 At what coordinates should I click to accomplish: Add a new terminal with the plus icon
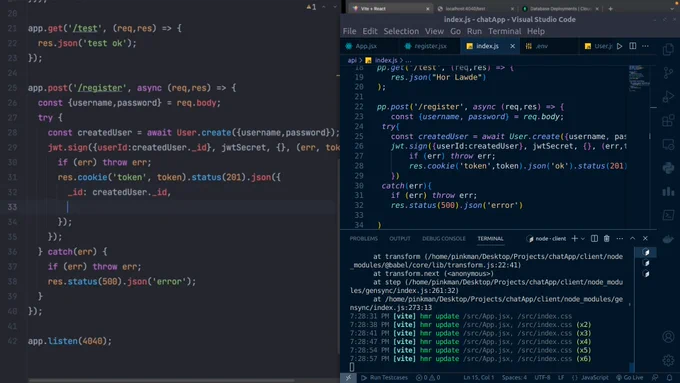coord(575,239)
